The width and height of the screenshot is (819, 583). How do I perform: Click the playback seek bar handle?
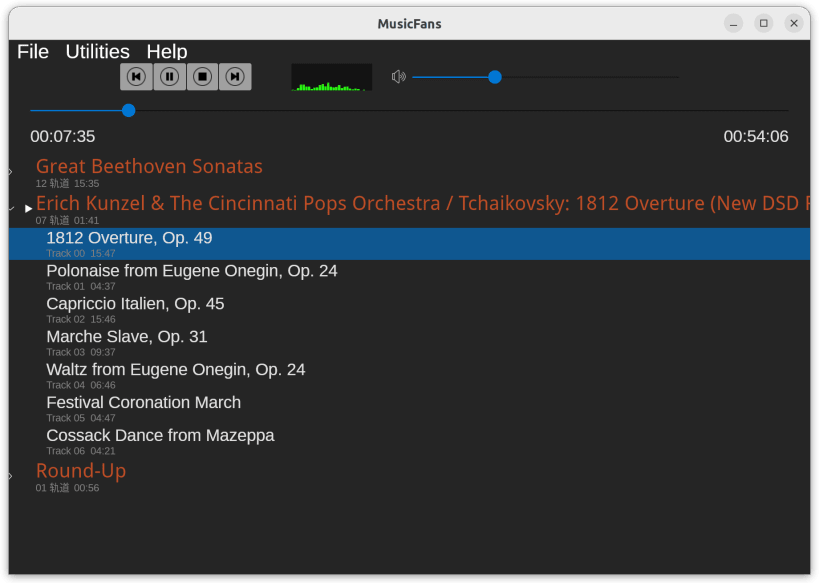point(128,110)
